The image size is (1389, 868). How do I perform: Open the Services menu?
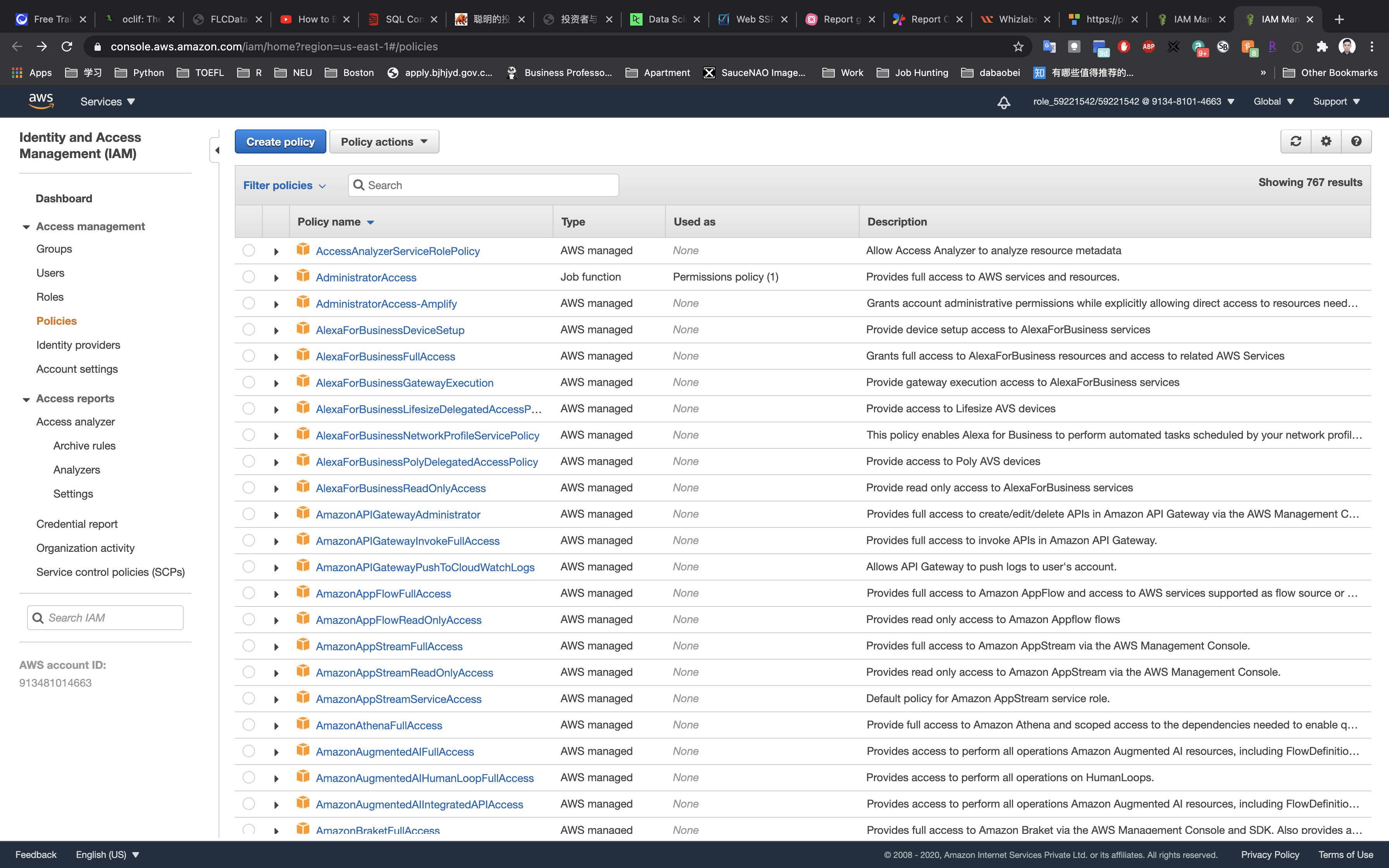[107, 102]
